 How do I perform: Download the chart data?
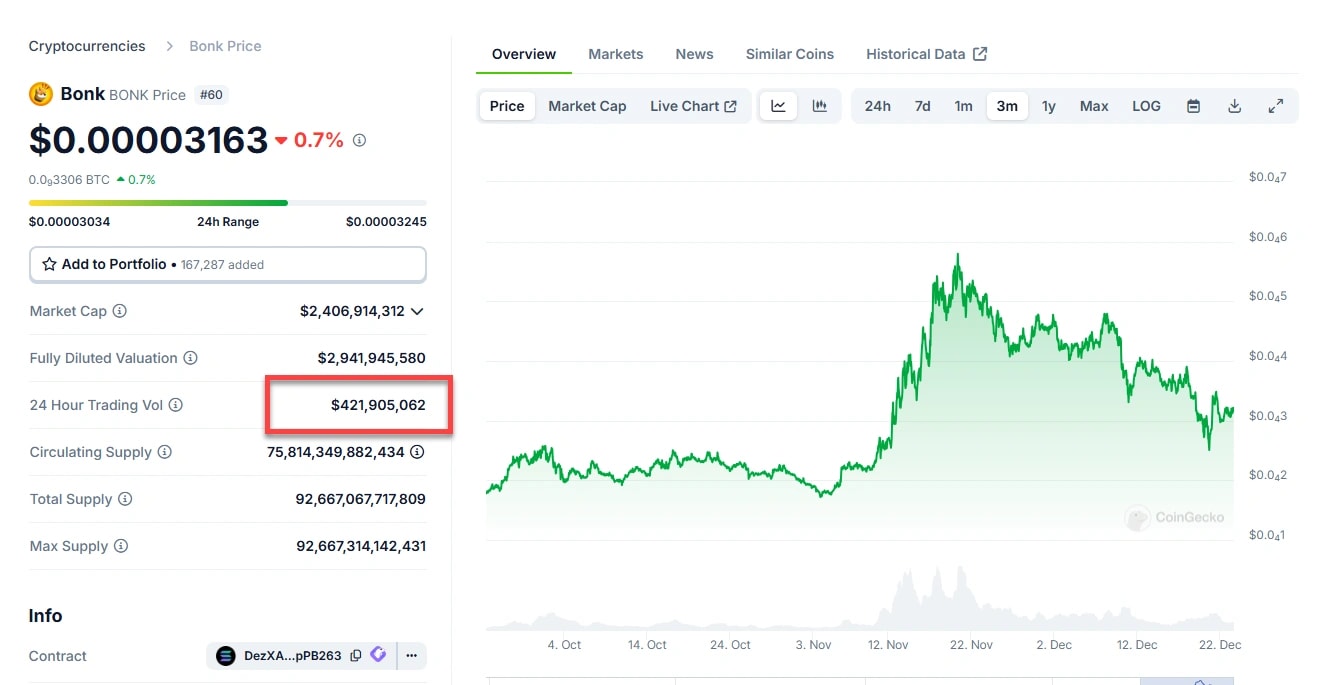click(1235, 106)
